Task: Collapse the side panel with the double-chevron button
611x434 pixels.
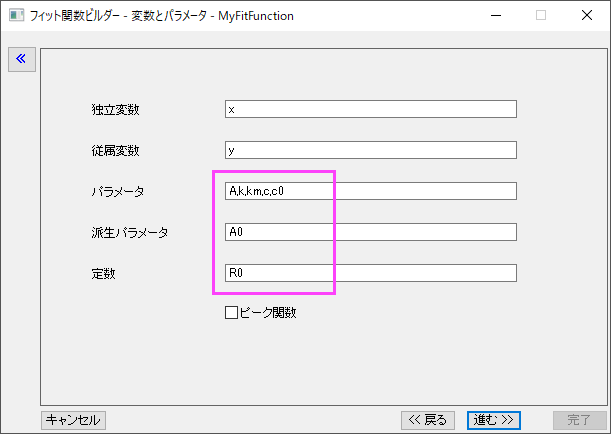Action: point(22,59)
